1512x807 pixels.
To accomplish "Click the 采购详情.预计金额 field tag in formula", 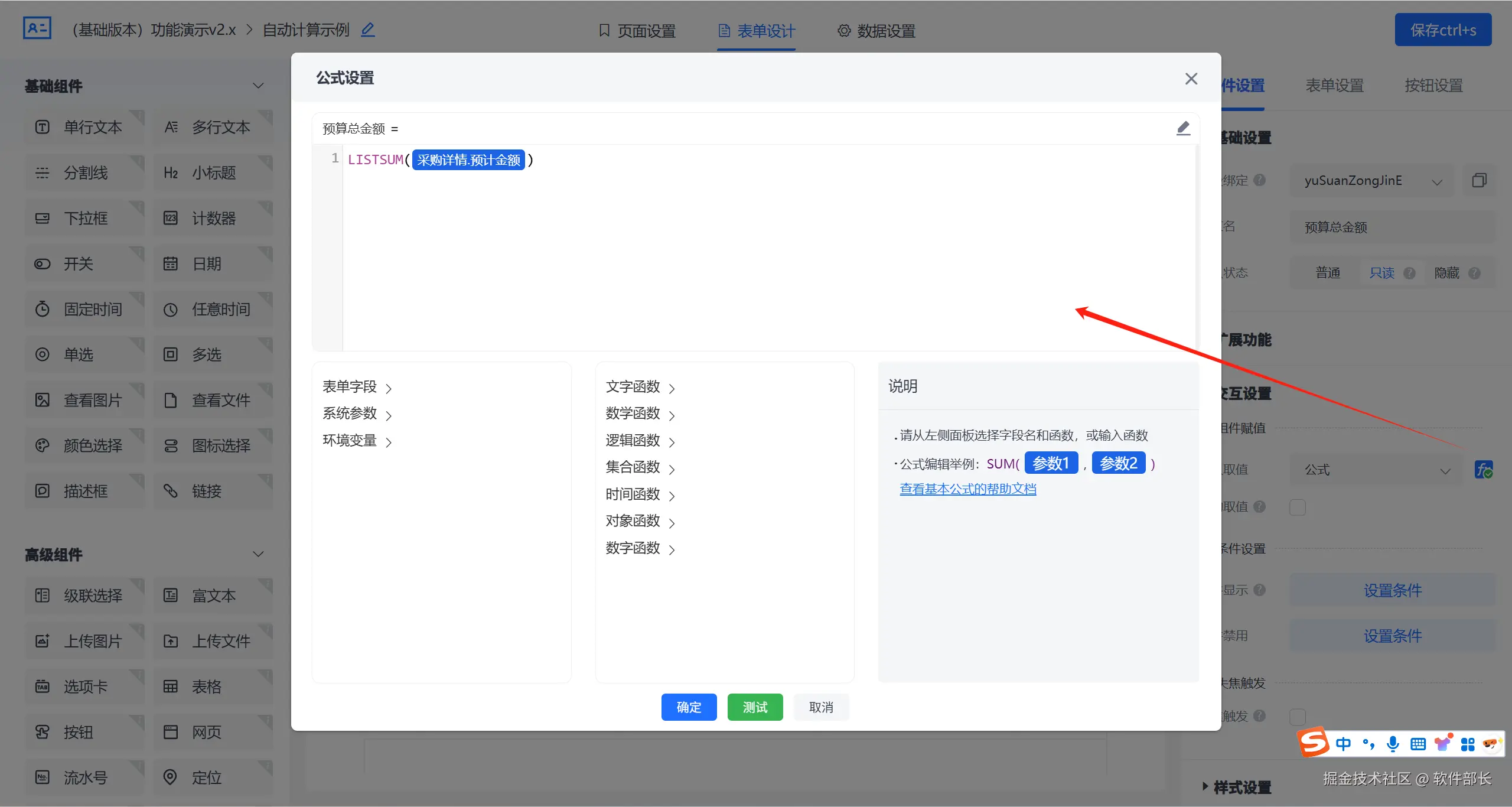I will pyautogui.click(x=468, y=160).
